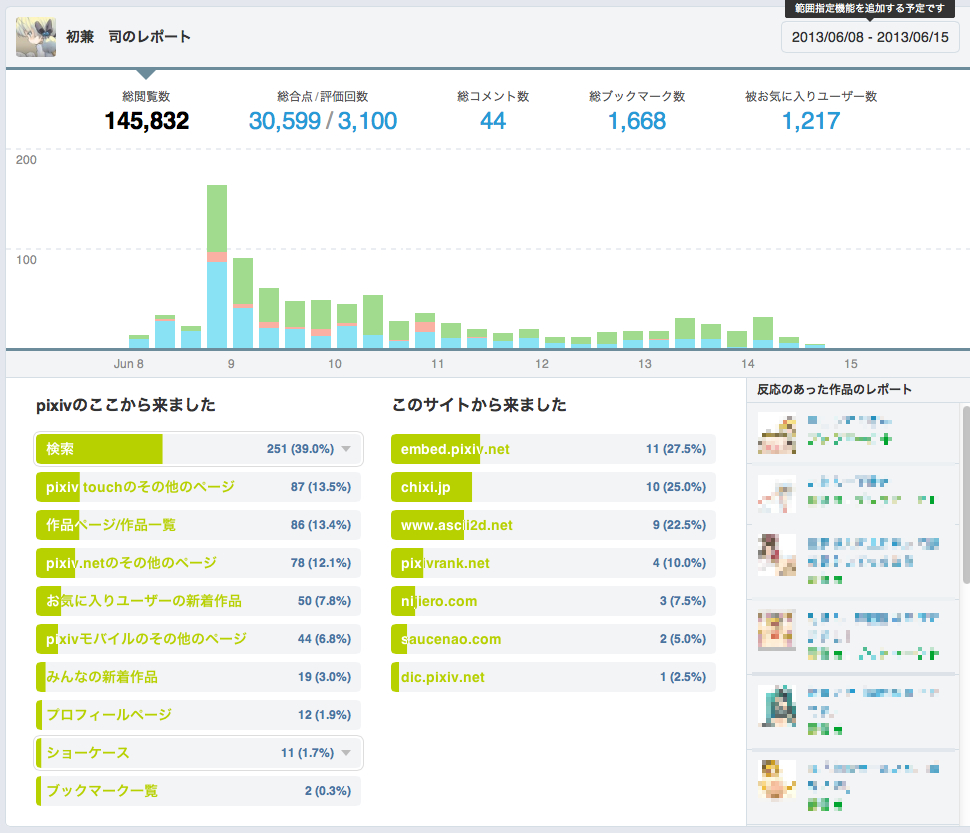Select the 総閲覧数 stat tab
This screenshot has width=970, height=833.
coord(146,111)
